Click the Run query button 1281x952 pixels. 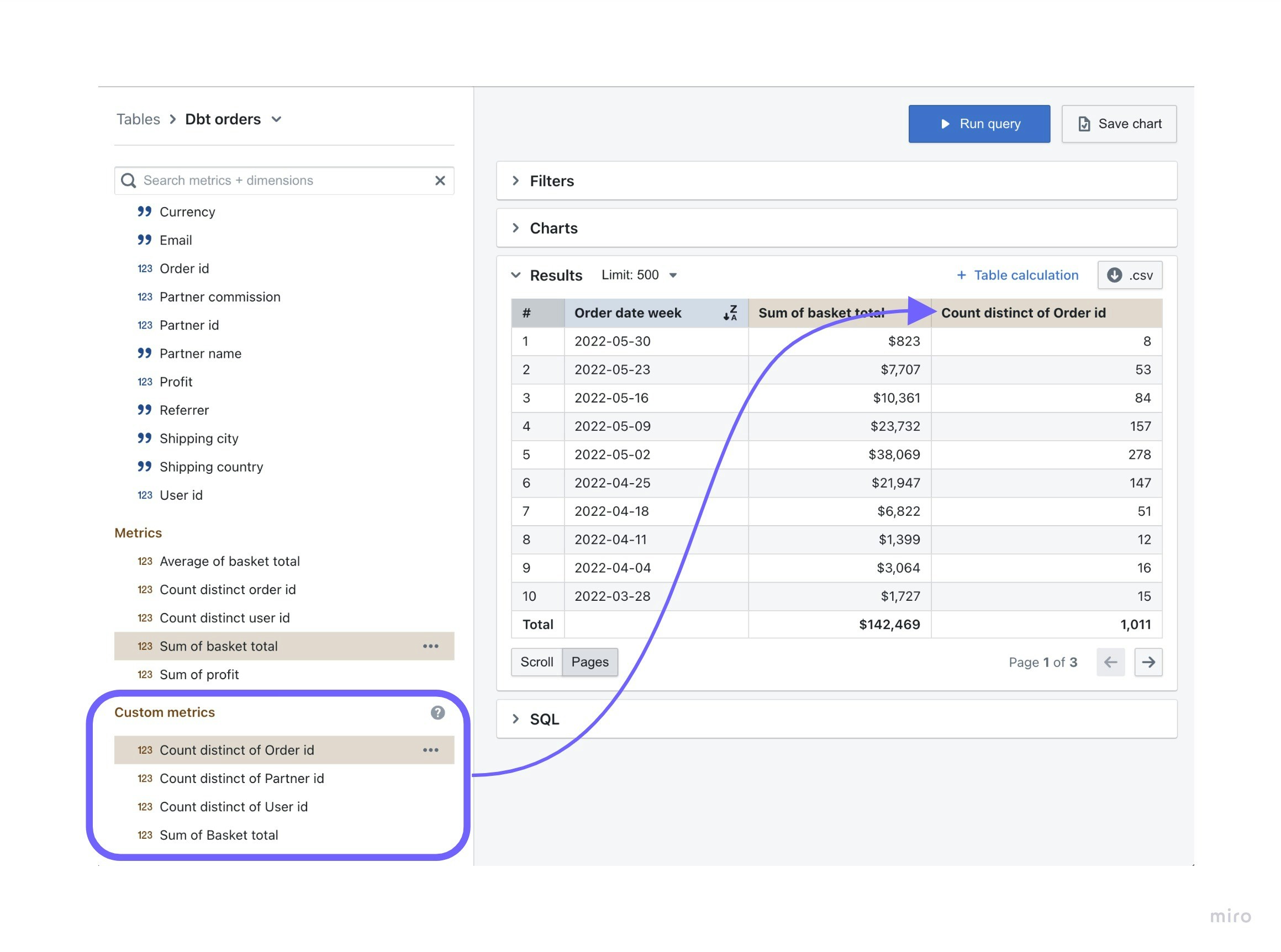point(979,124)
